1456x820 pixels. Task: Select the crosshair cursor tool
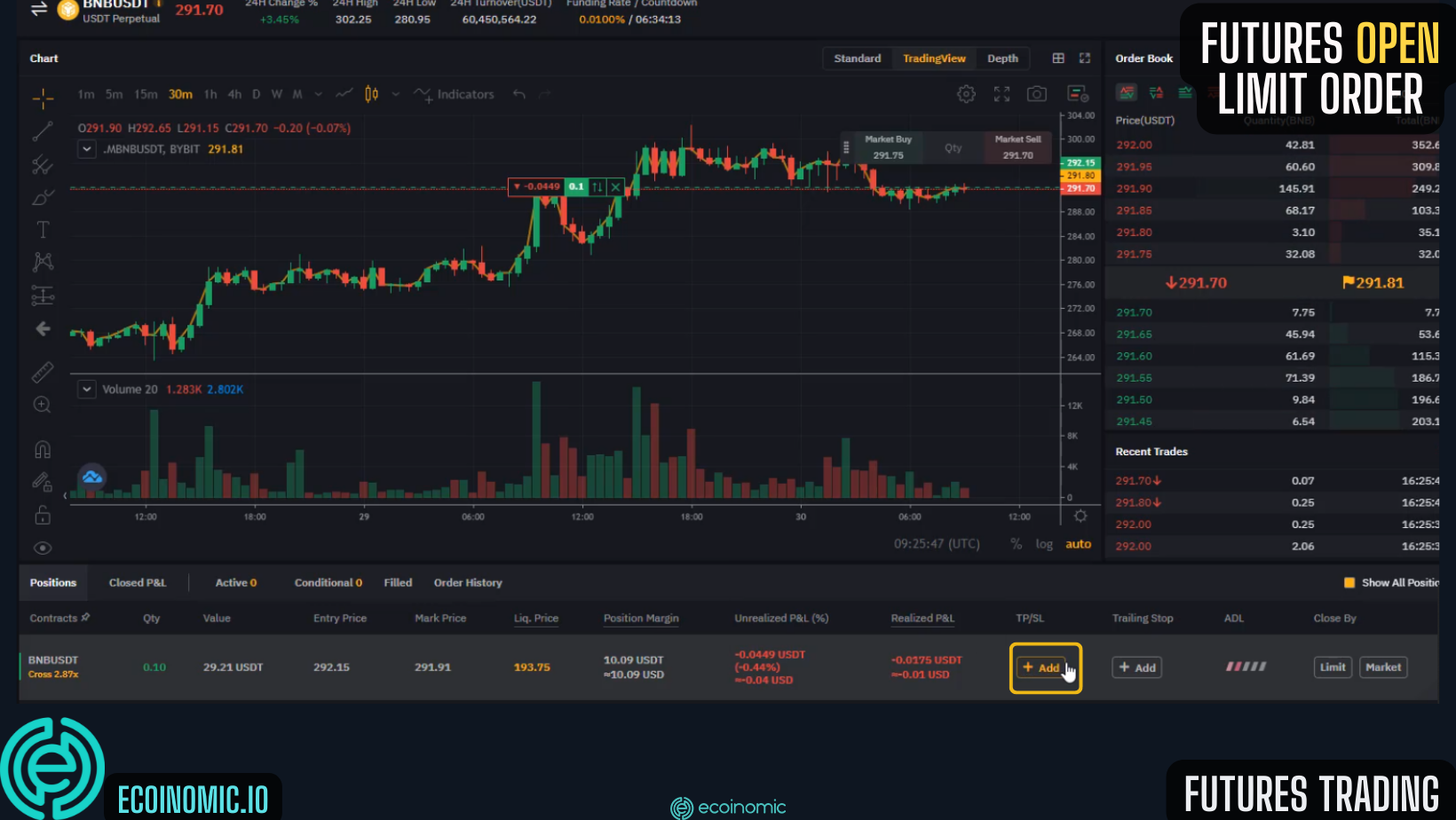[43, 98]
